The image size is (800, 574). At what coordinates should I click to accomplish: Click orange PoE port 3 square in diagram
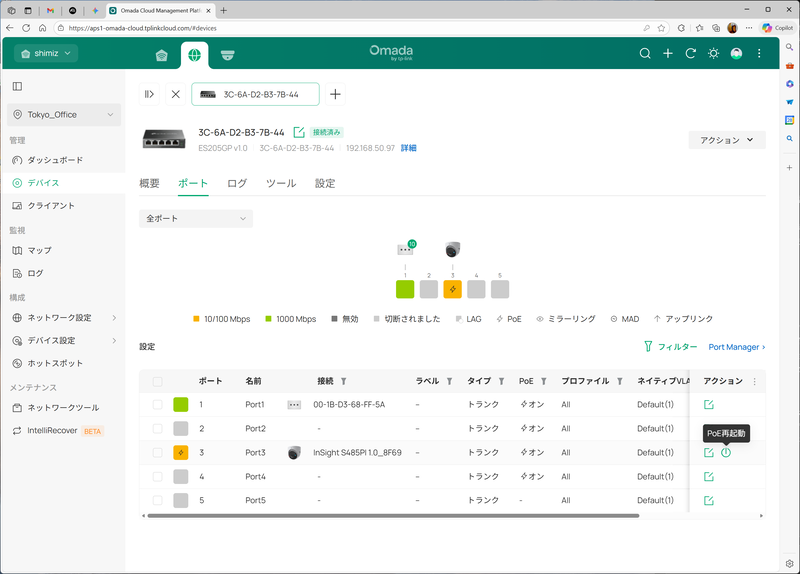(453, 289)
